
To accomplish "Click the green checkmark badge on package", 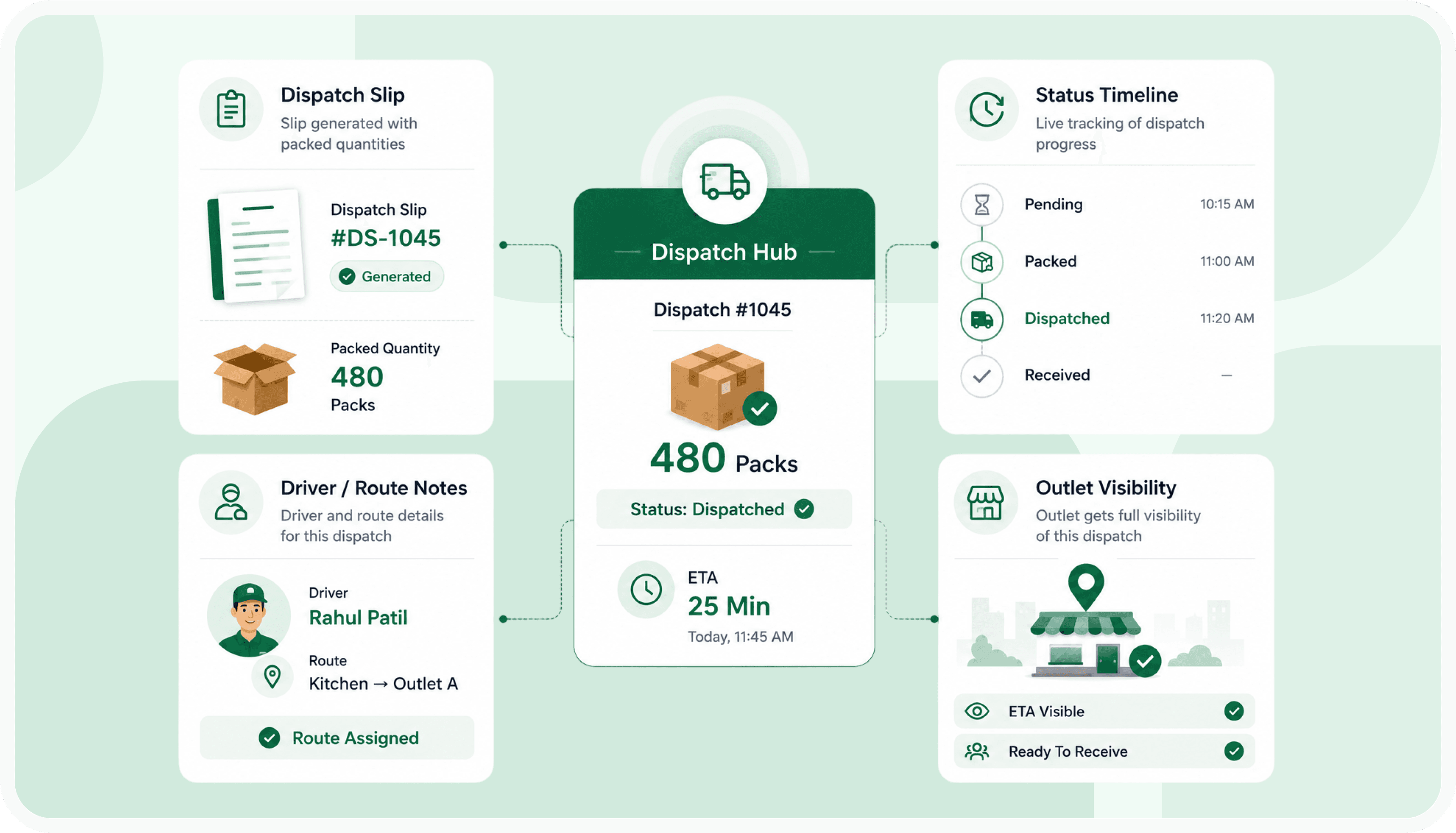I will pyautogui.click(x=759, y=409).
